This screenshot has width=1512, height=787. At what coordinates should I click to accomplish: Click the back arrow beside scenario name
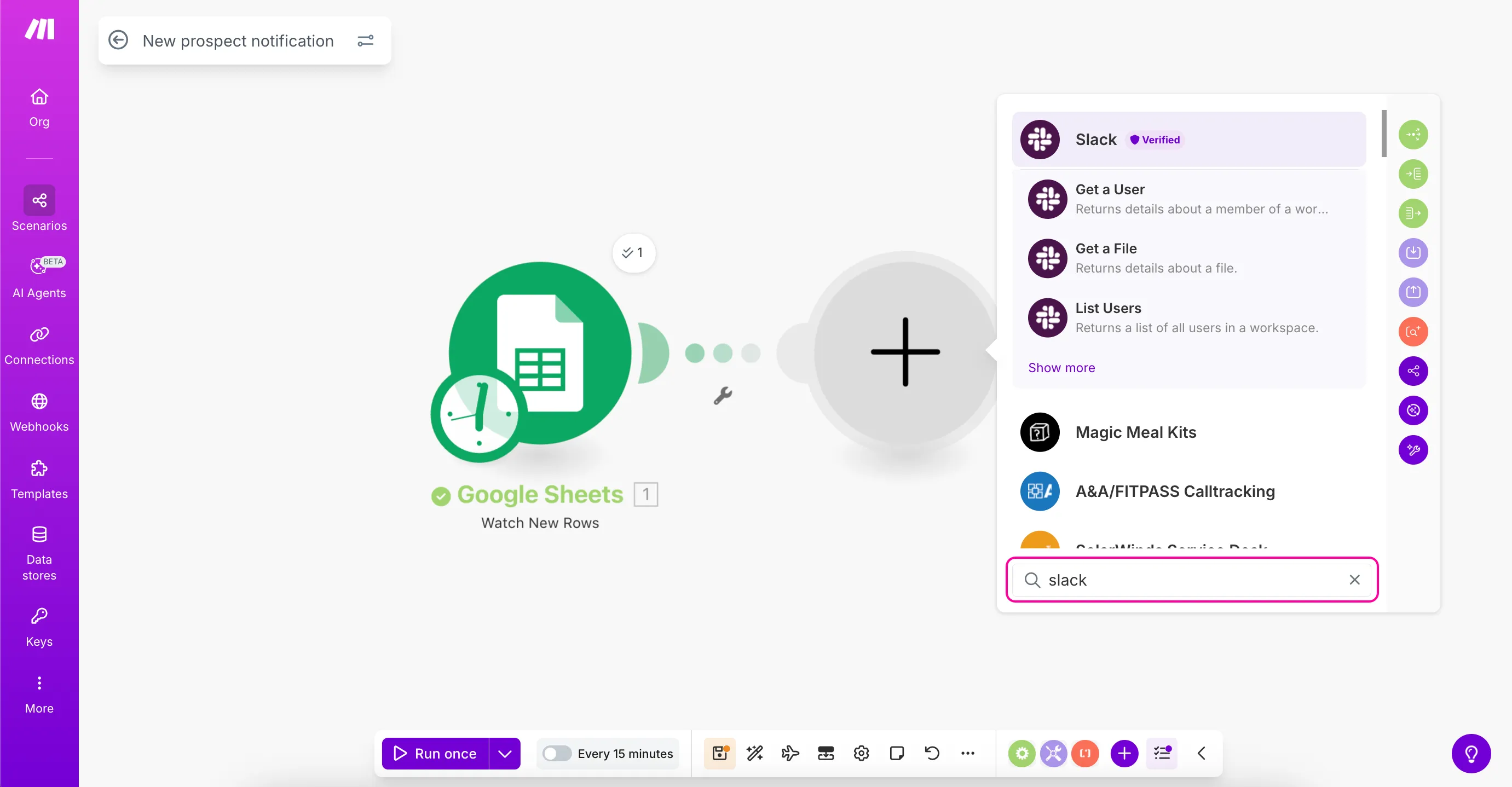(118, 40)
